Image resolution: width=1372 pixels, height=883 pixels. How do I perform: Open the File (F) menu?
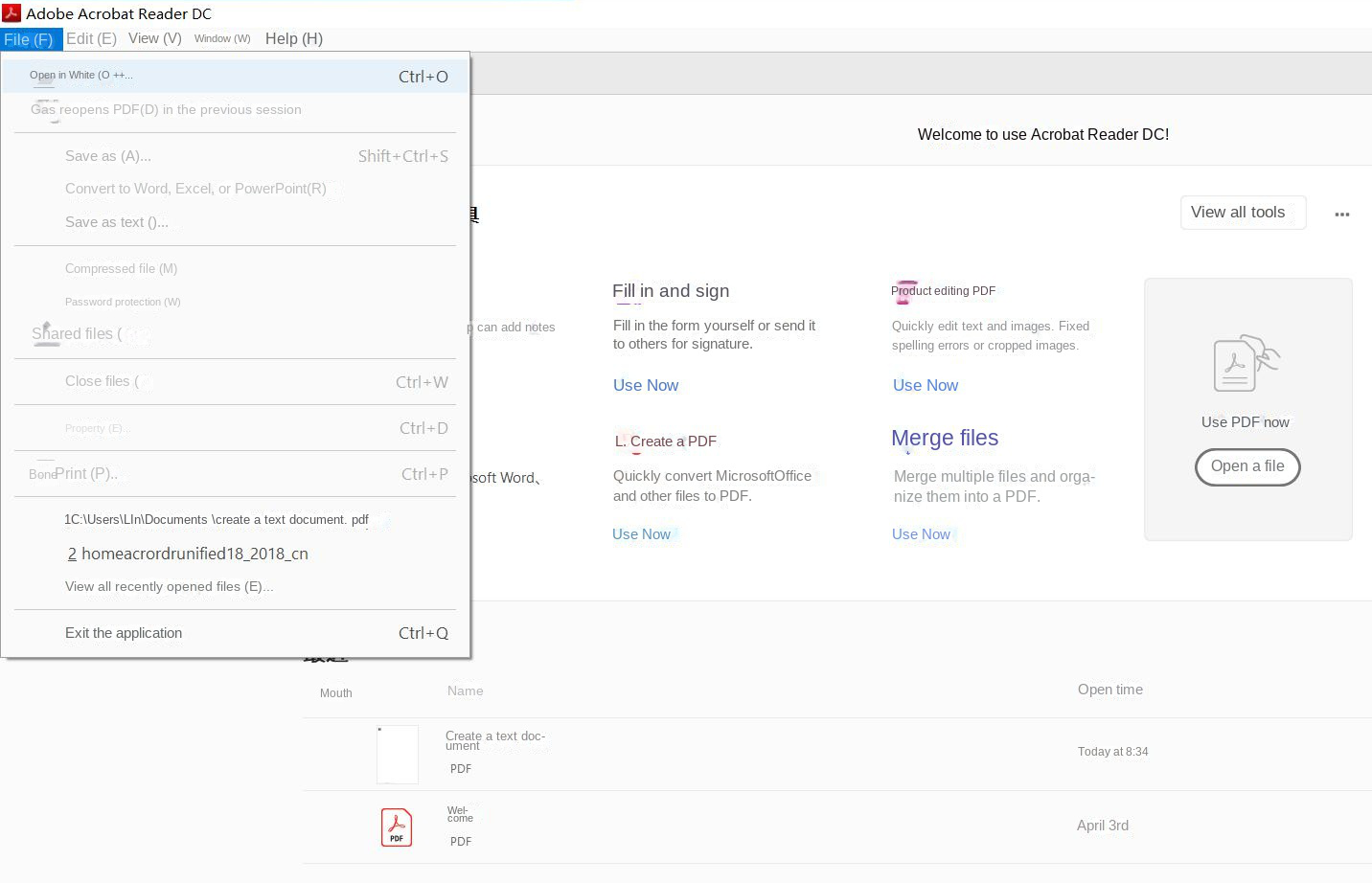pyautogui.click(x=31, y=39)
